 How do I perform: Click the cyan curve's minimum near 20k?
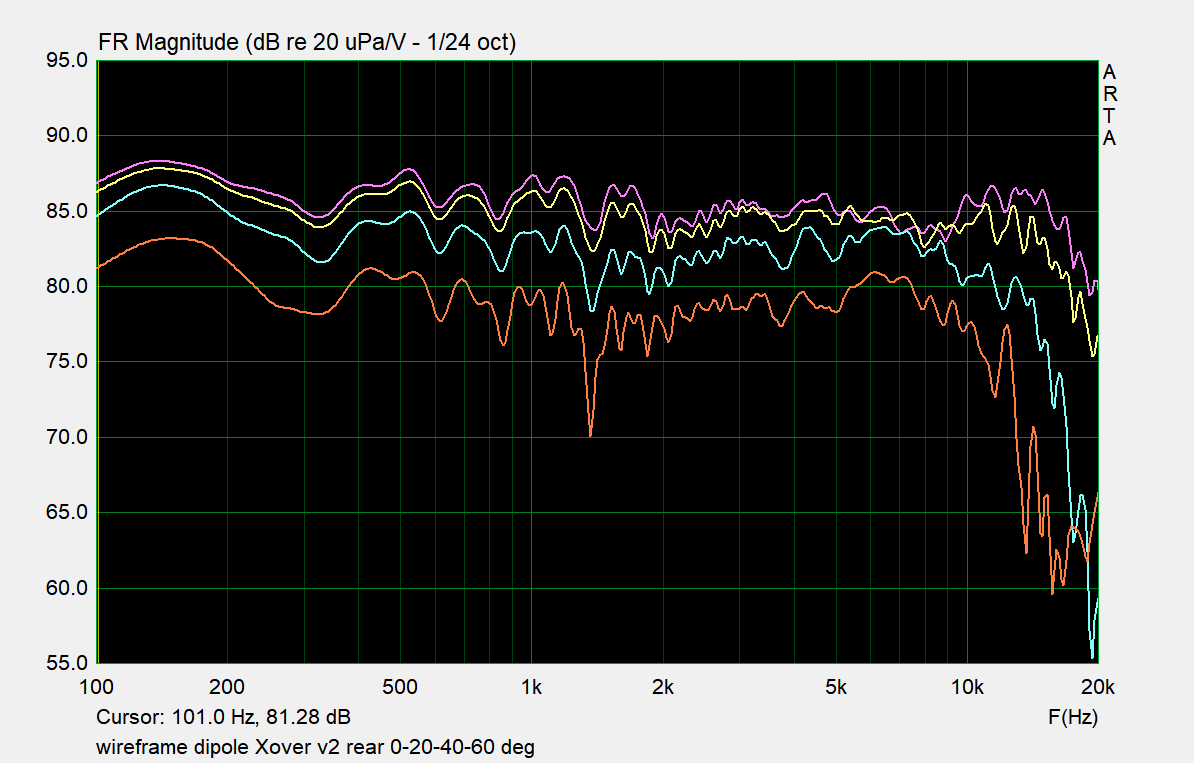(1092, 655)
